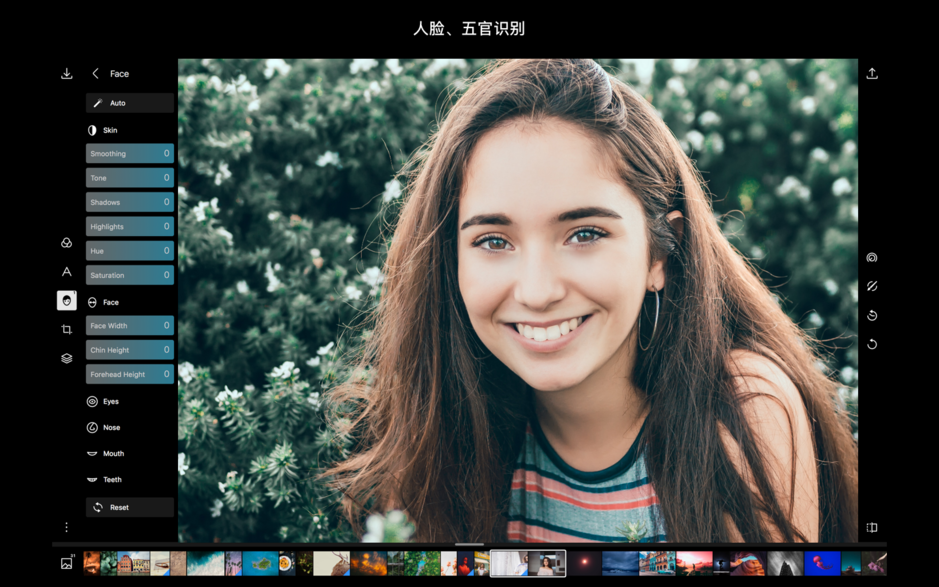
Task: Click the import image icon top left
Action: (66, 73)
